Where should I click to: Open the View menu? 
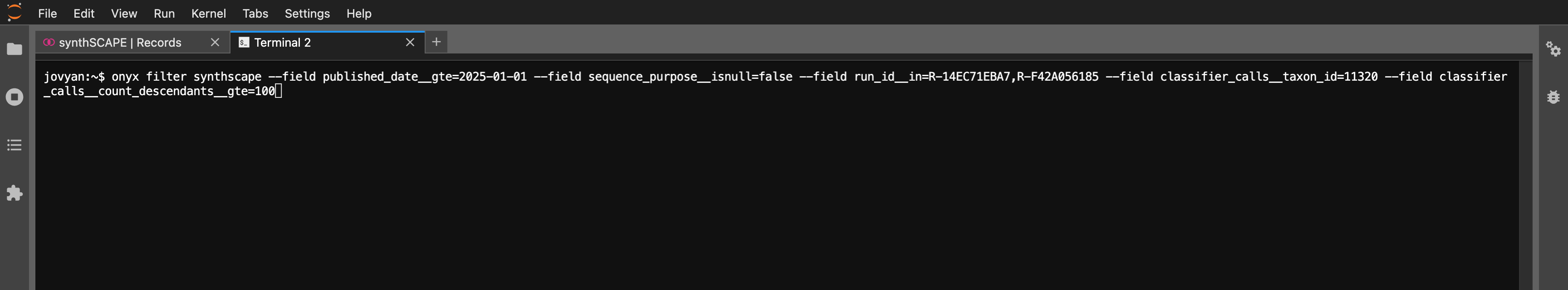click(124, 14)
